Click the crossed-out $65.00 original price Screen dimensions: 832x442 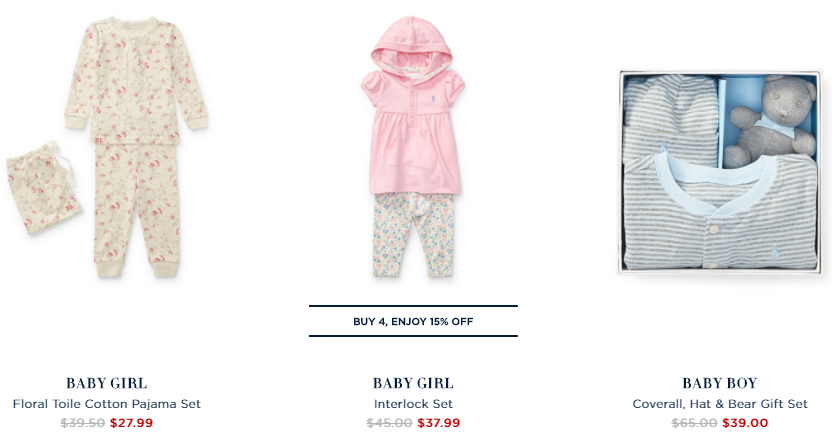(694, 423)
